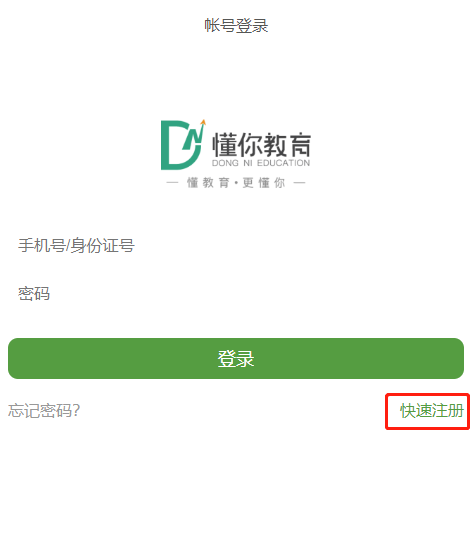Focus the 密码 password field
Image resolution: width=471 pixels, height=533 pixels.
tap(236, 294)
